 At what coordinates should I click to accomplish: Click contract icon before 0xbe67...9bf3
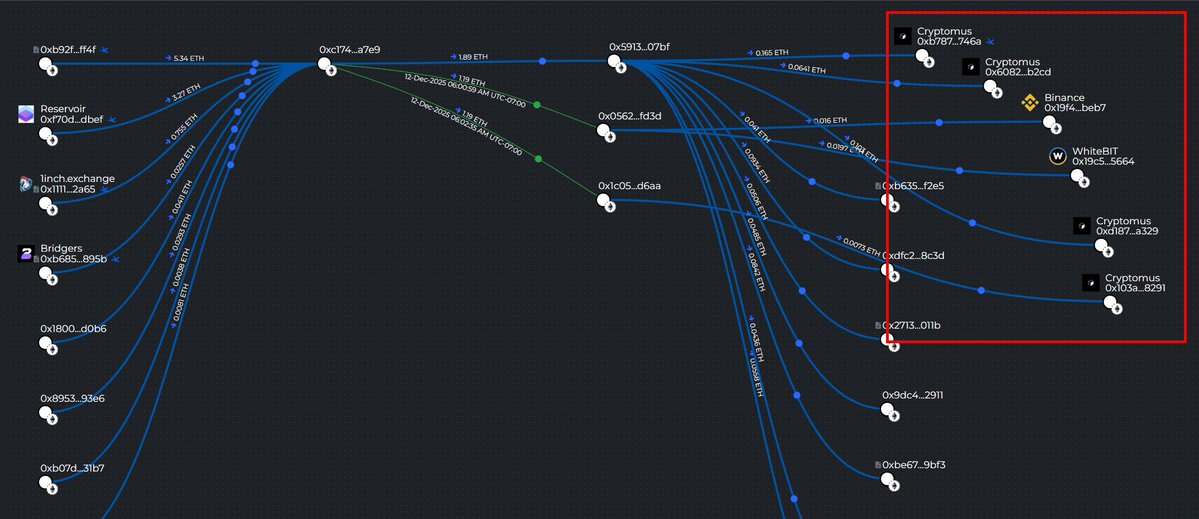(879, 465)
